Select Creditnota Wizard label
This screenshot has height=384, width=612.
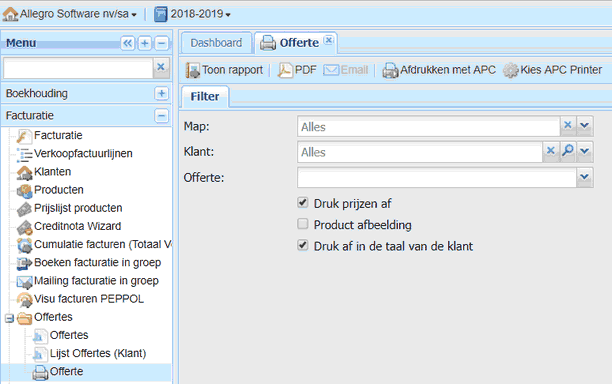click(77, 226)
